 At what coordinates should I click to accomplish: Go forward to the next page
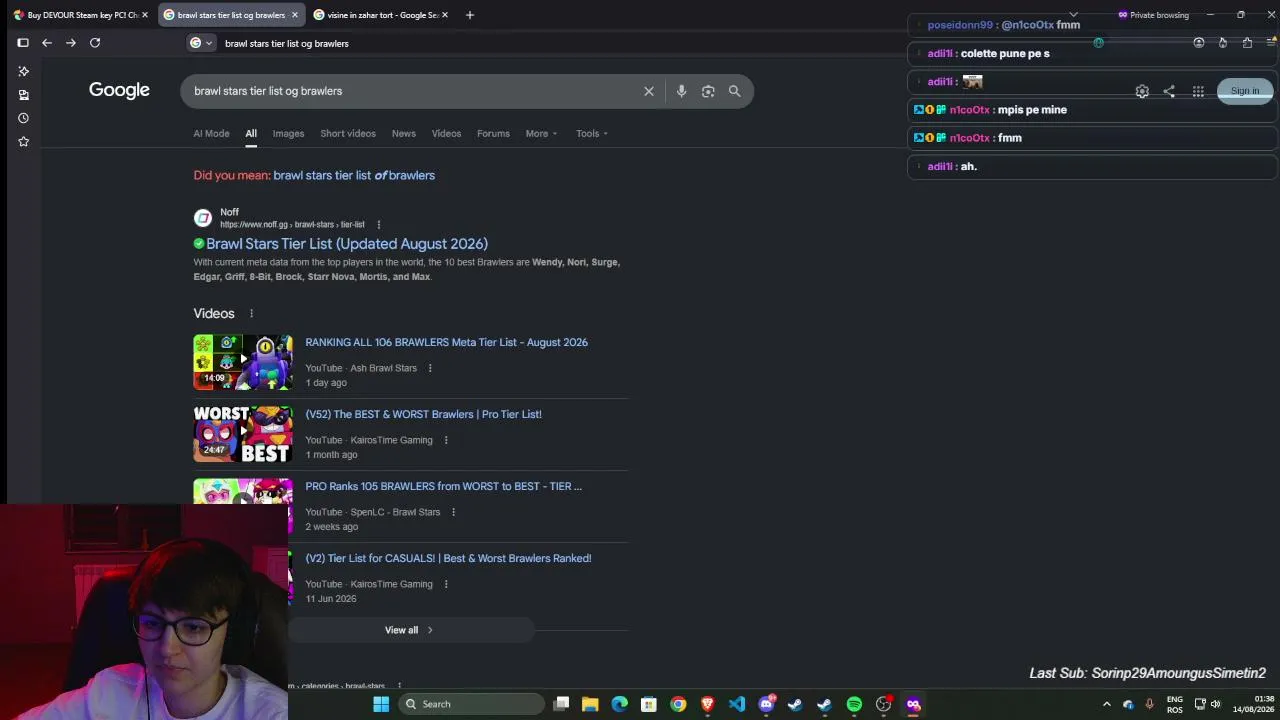tap(71, 43)
